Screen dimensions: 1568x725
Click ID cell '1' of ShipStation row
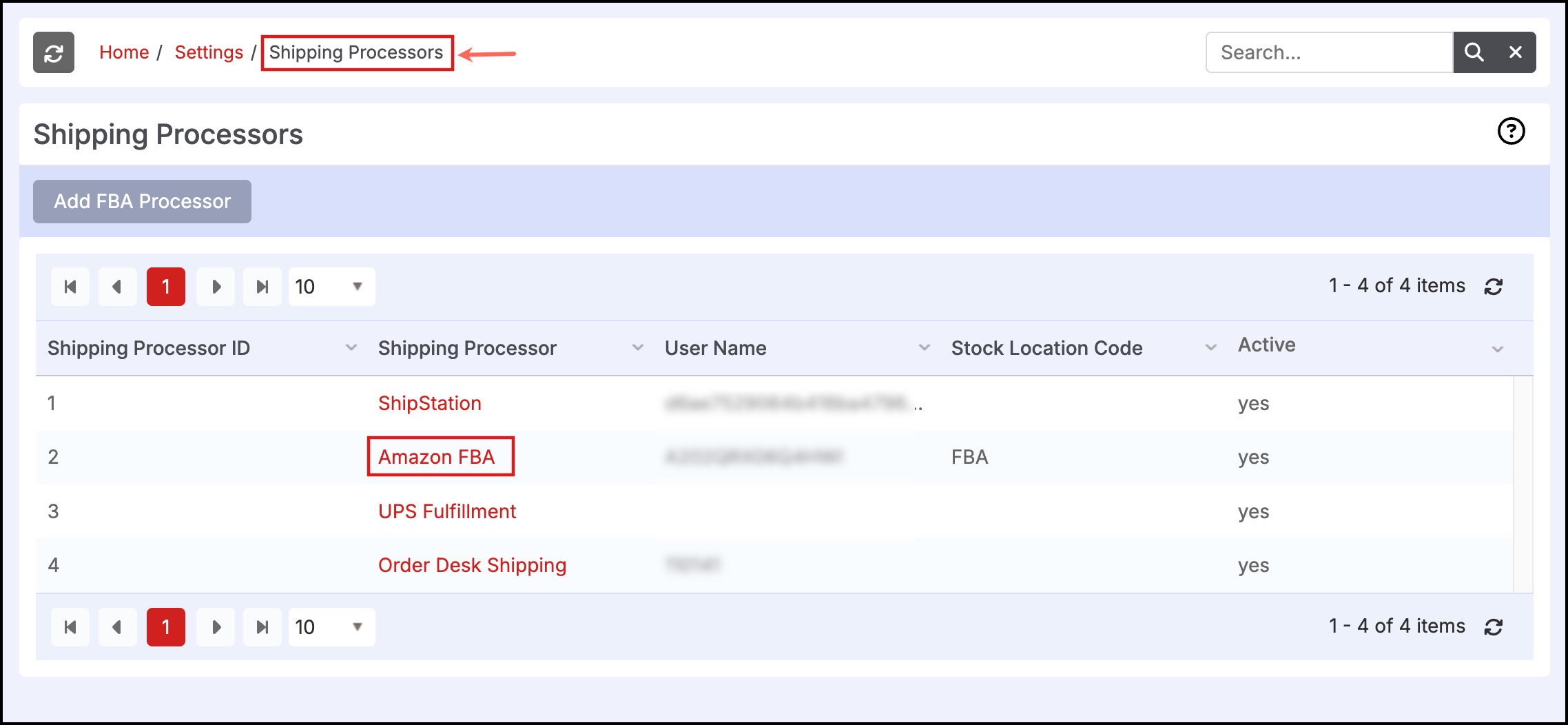[52, 403]
